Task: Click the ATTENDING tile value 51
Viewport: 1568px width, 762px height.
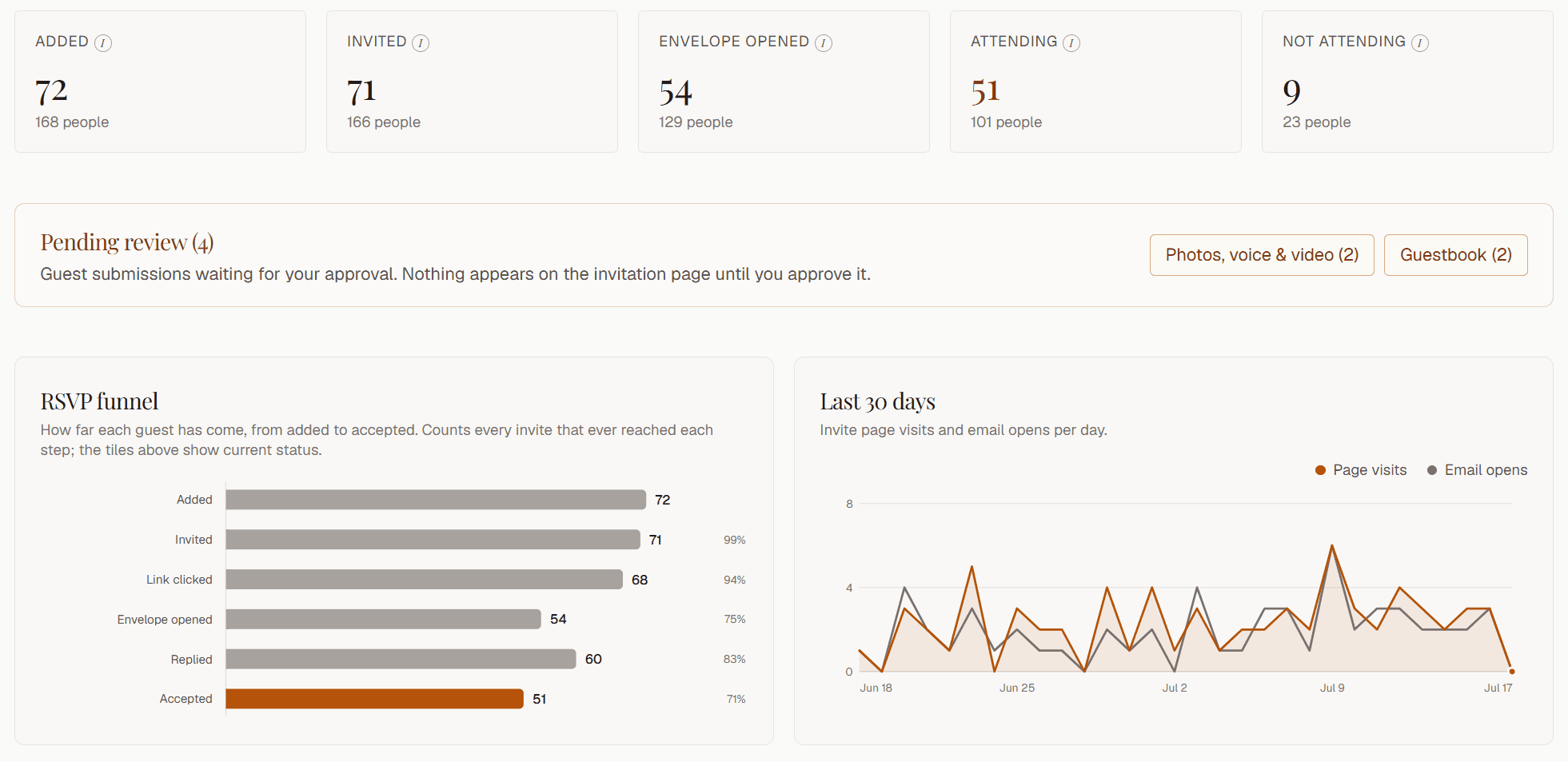Action: click(x=985, y=91)
